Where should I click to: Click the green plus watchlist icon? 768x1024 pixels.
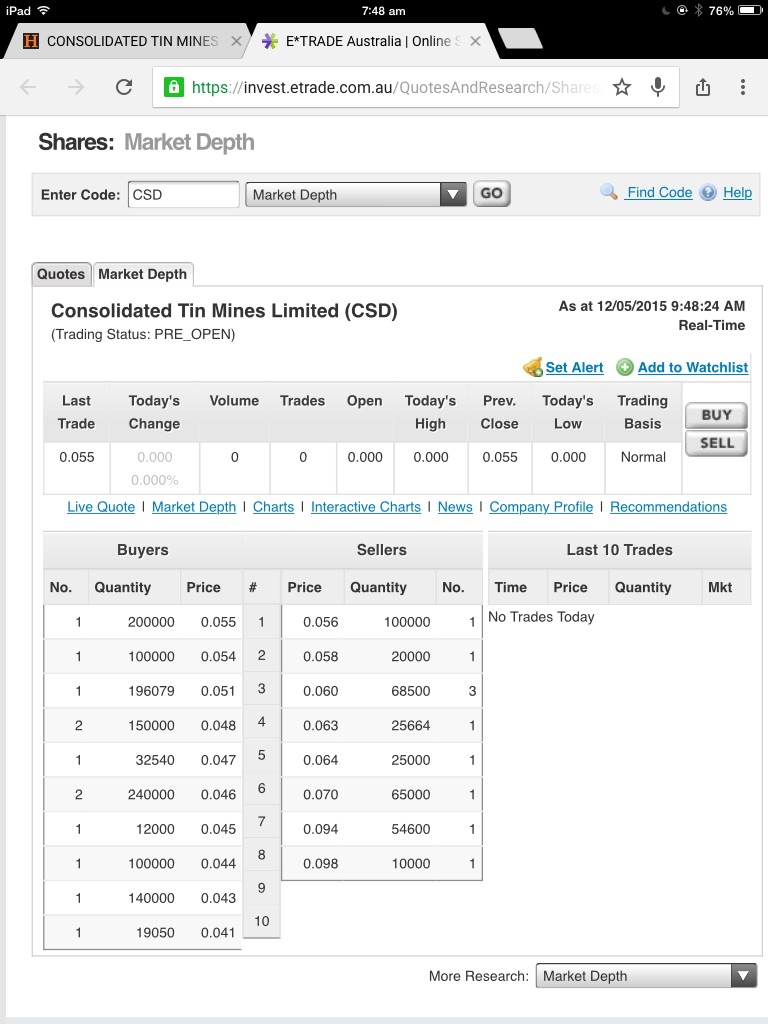[x=625, y=367]
